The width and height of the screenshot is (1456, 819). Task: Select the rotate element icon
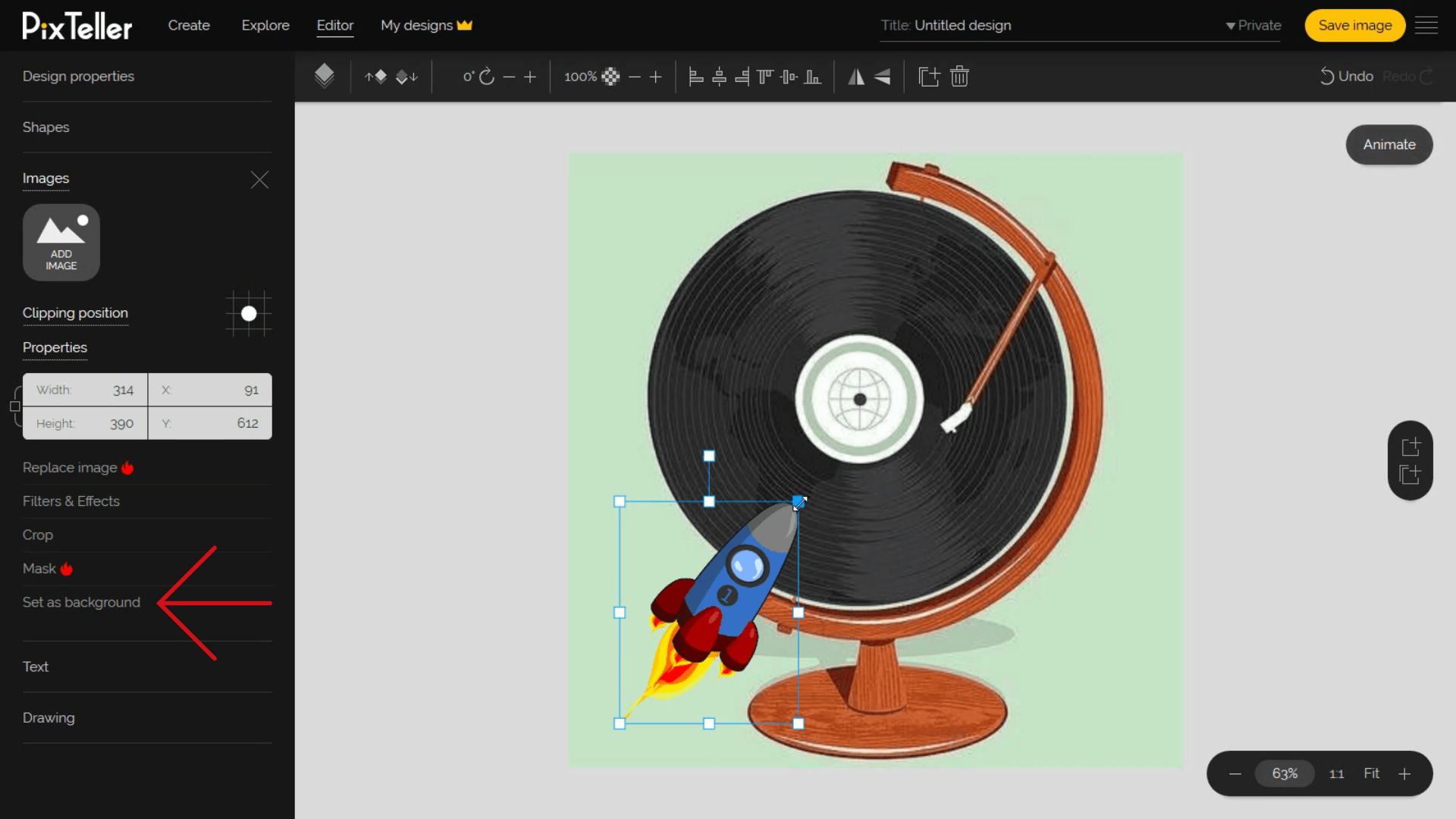[488, 76]
